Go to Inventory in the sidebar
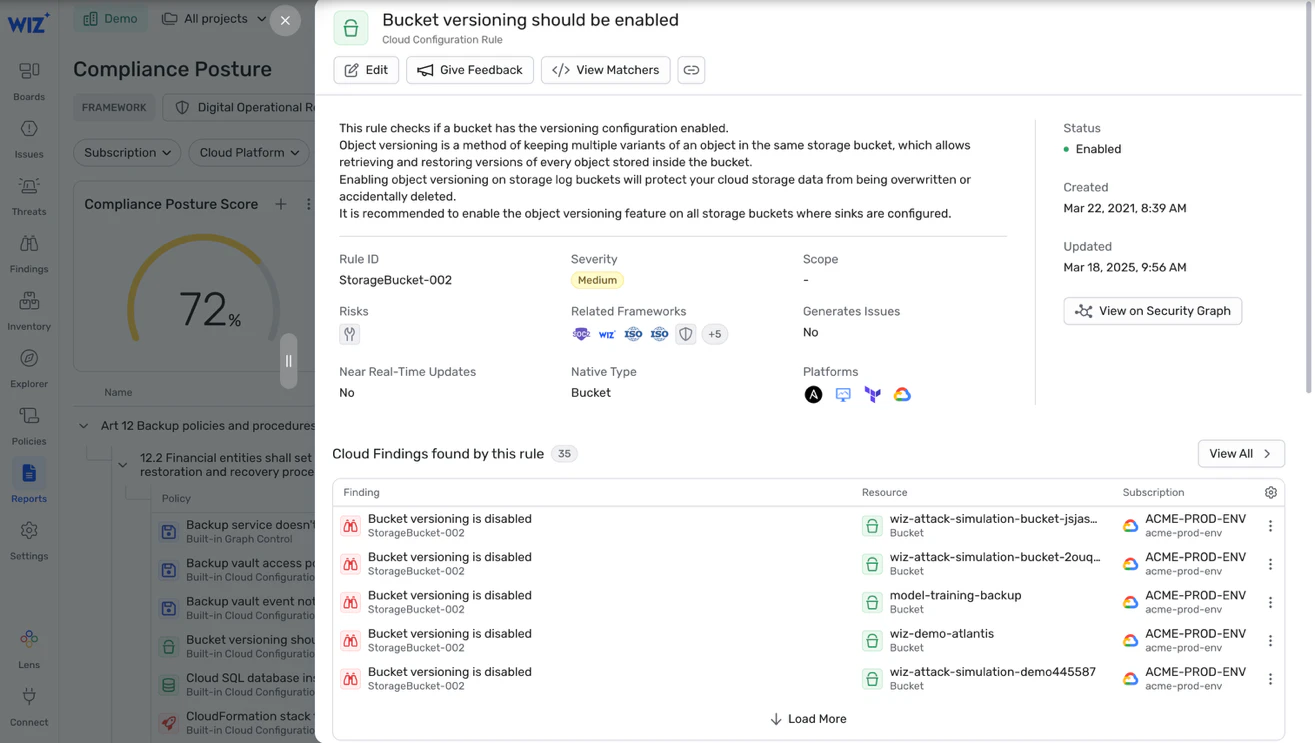This screenshot has height=743, width=1315. coord(29,311)
